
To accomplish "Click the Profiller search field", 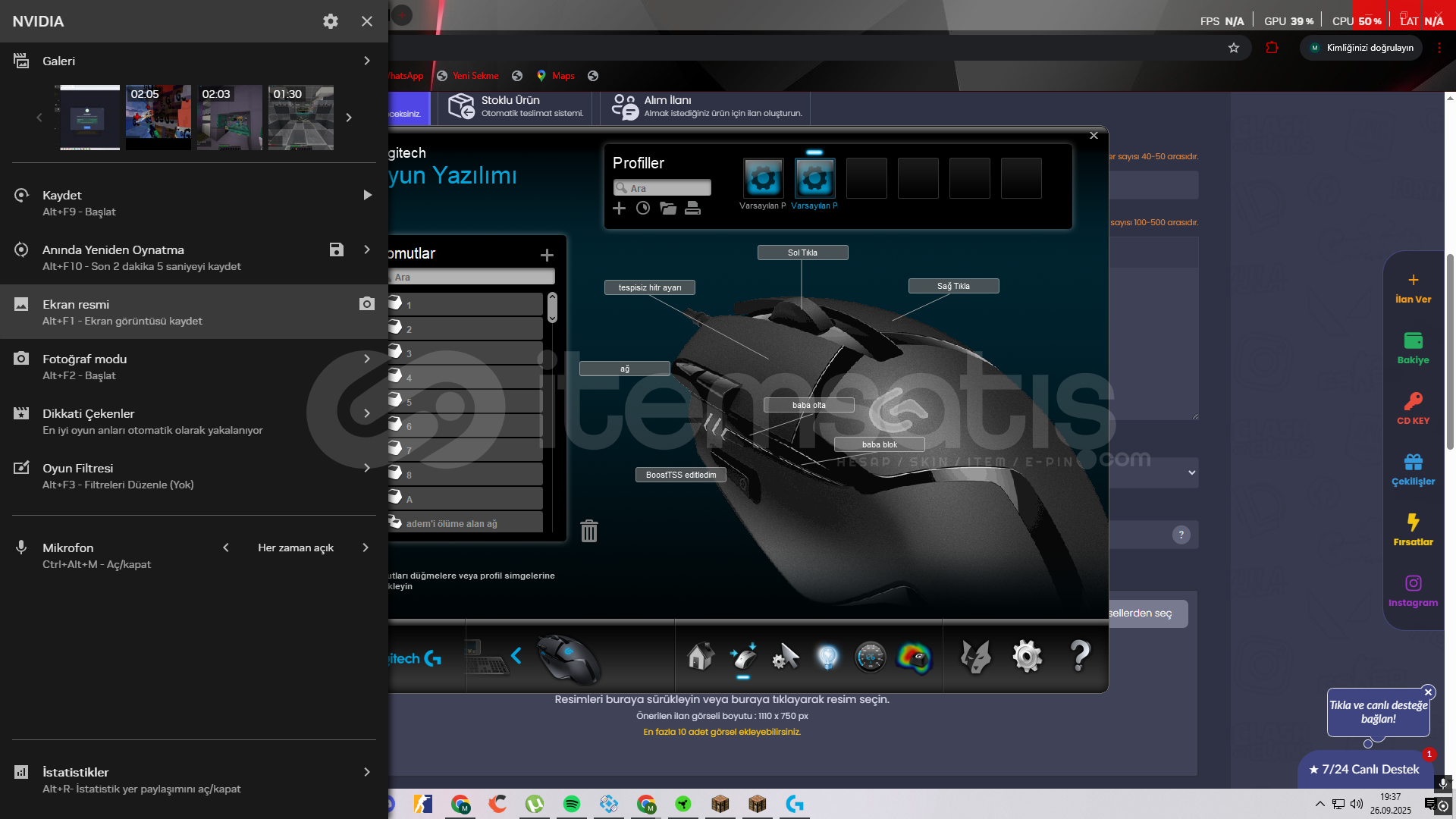I will [662, 188].
